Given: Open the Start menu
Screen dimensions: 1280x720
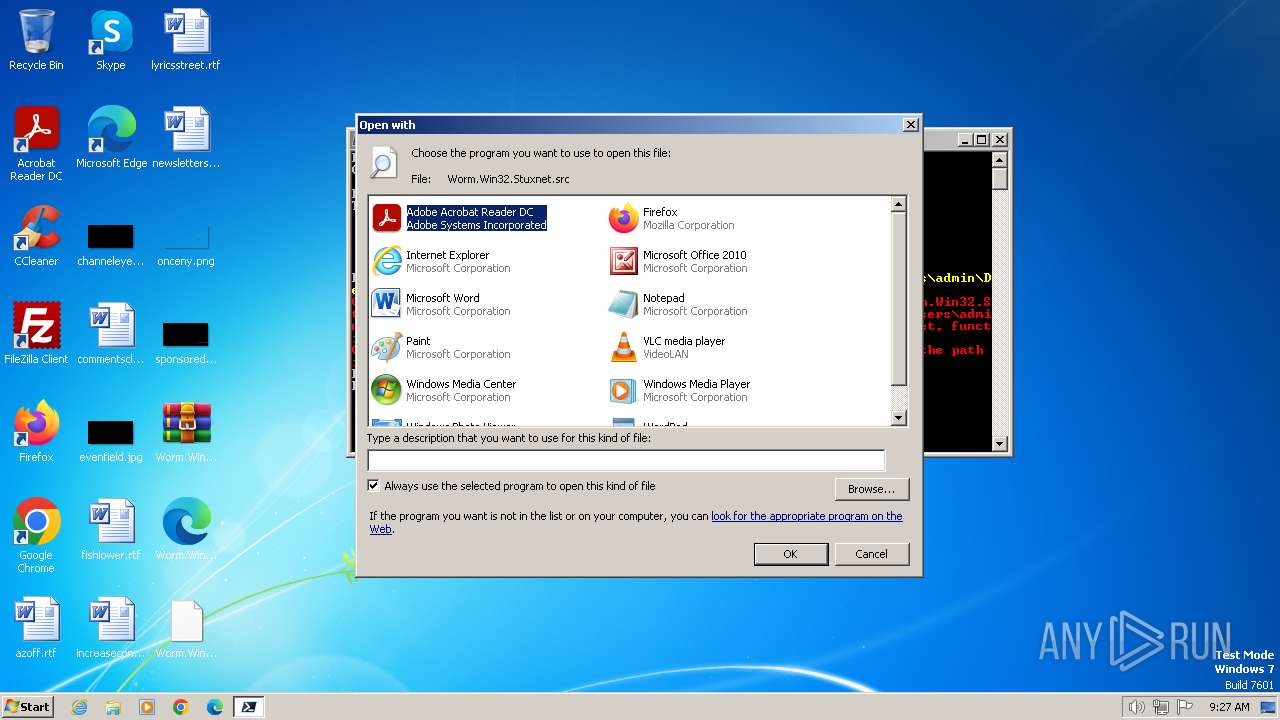Looking at the screenshot, I should pos(27,706).
